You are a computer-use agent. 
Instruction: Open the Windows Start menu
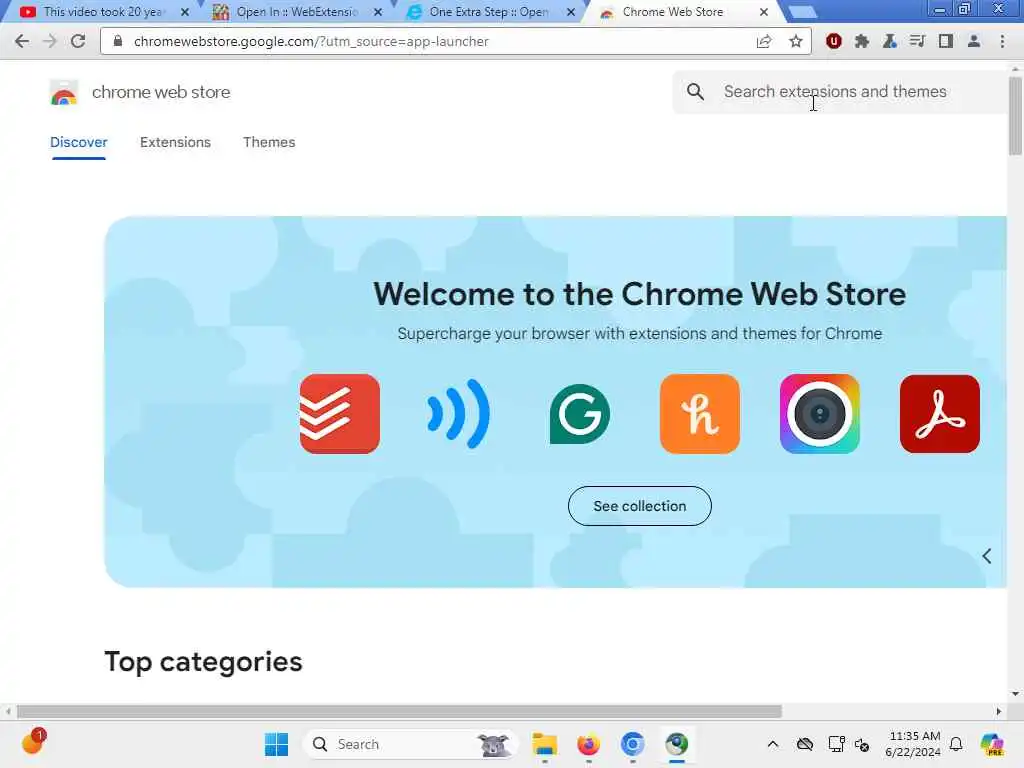point(276,744)
